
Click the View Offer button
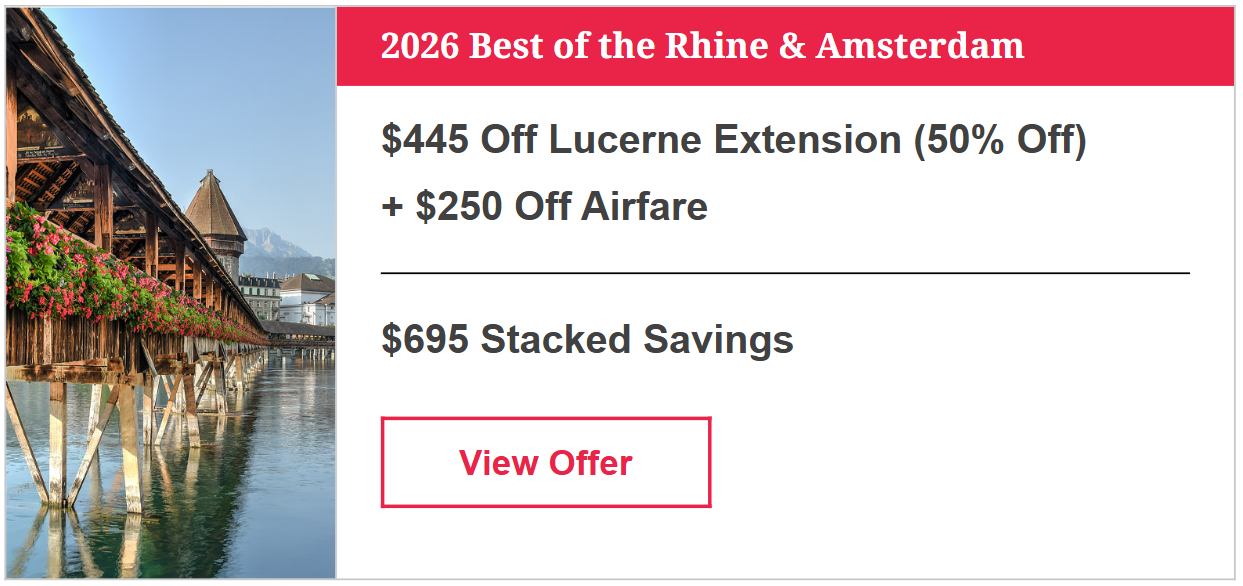click(x=545, y=463)
